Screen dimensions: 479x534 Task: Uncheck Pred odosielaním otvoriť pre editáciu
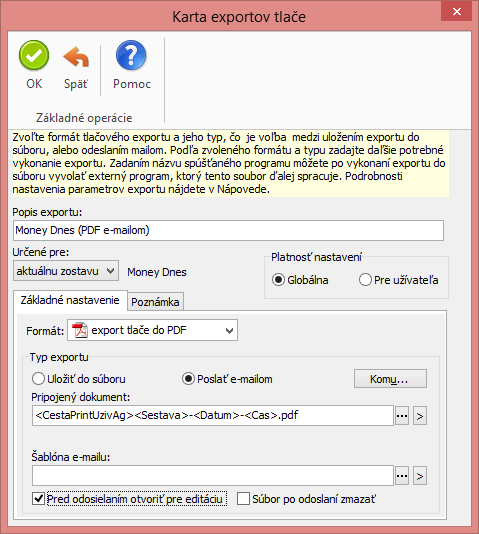tap(38, 499)
